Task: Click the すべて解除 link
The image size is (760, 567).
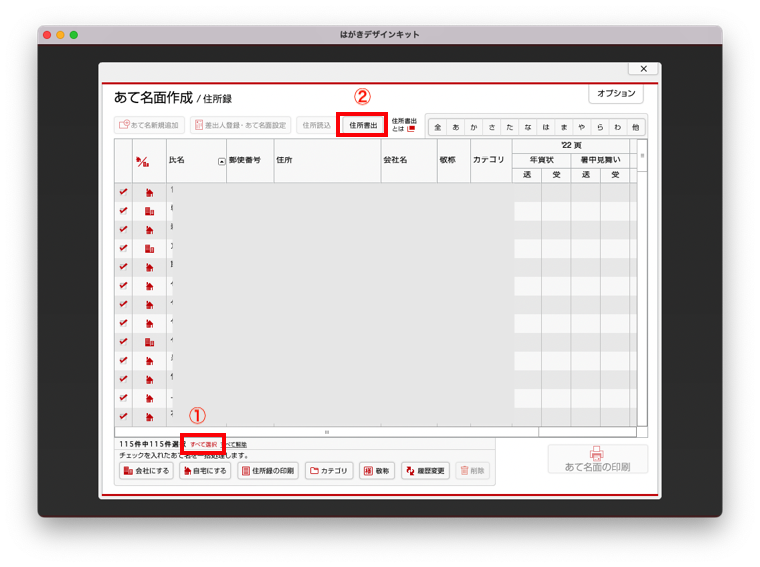Action: [x=235, y=444]
